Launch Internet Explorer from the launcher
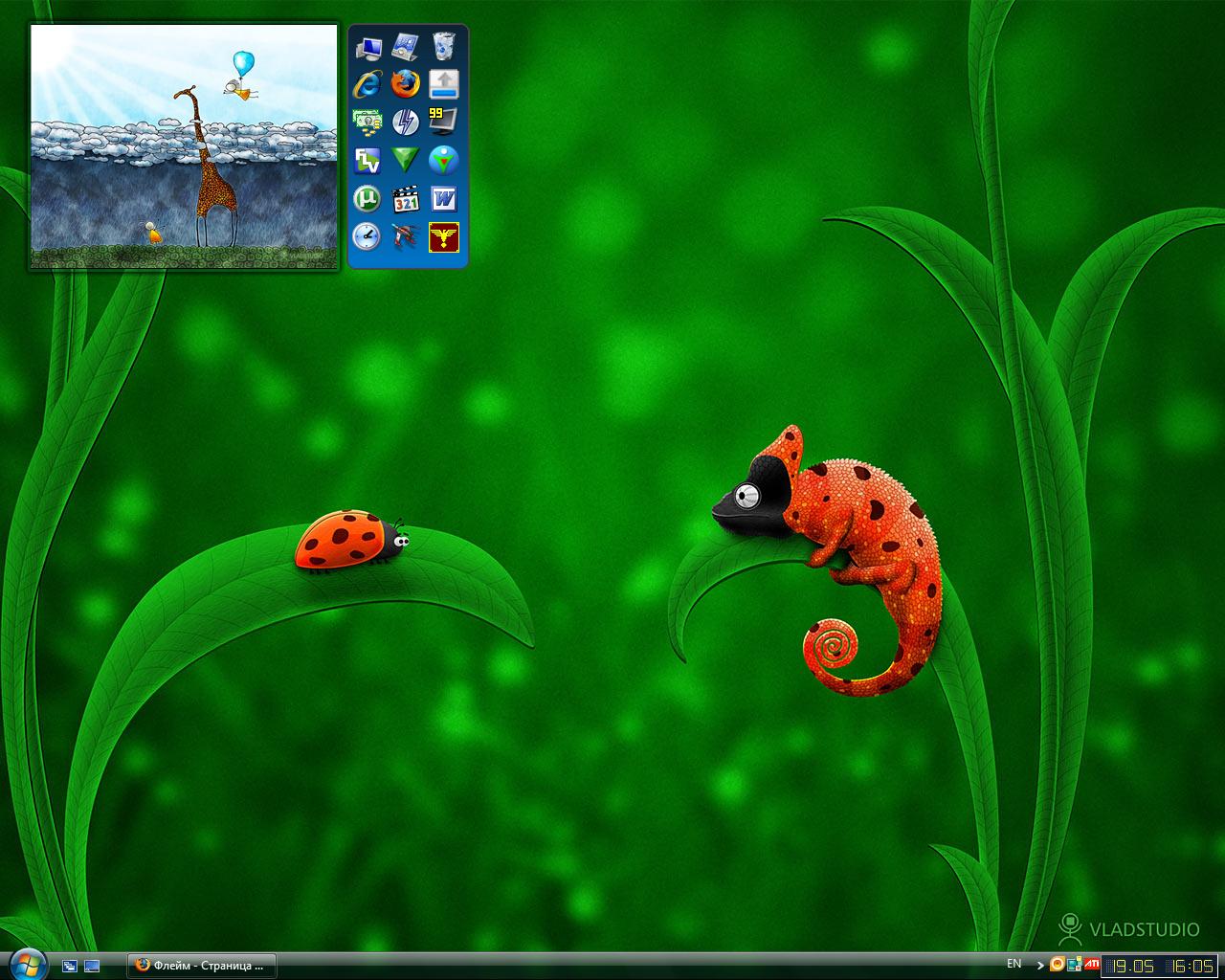The image size is (1225, 980). 367,84
